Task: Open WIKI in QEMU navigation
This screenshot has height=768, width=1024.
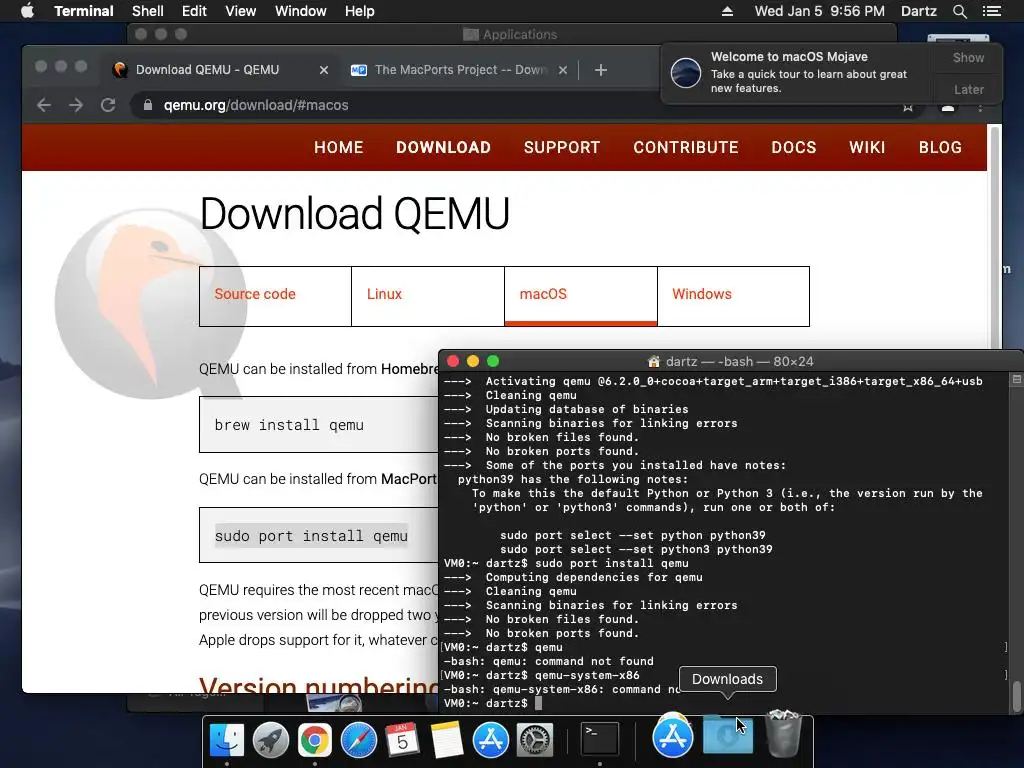Action: [x=867, y=148]
